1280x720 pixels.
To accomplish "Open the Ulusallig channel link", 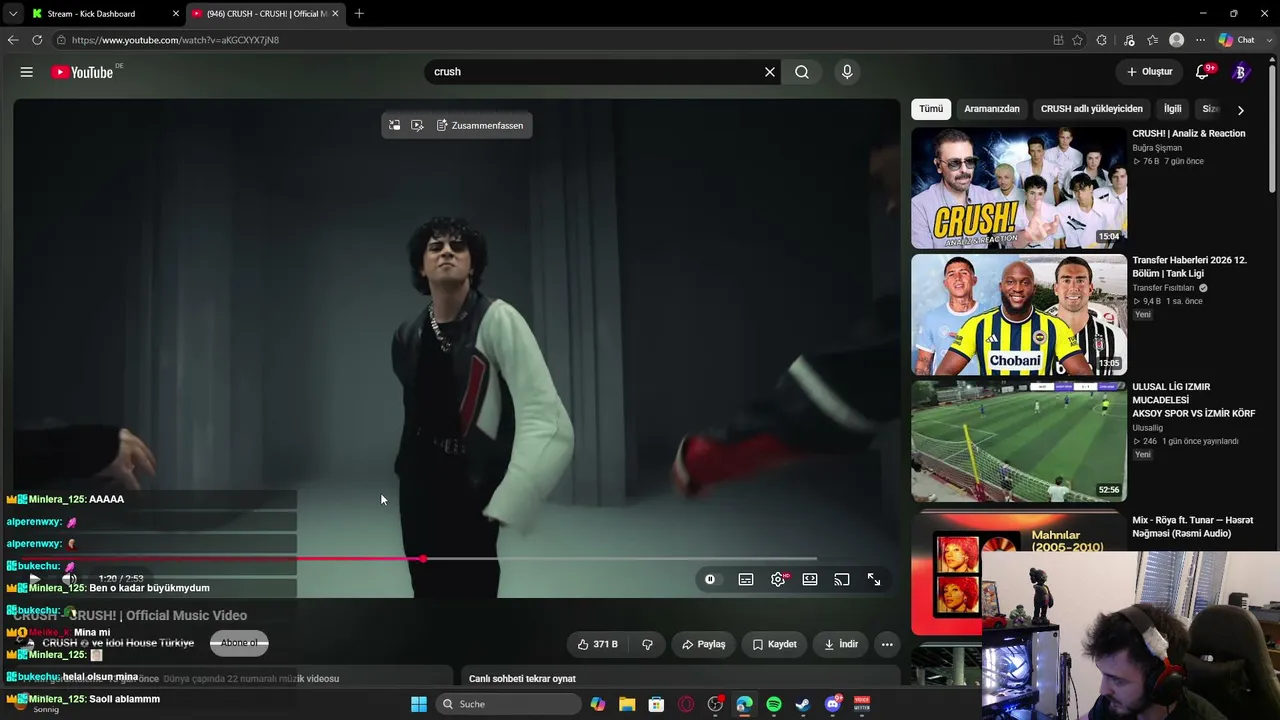I will tap(1147, 428).
